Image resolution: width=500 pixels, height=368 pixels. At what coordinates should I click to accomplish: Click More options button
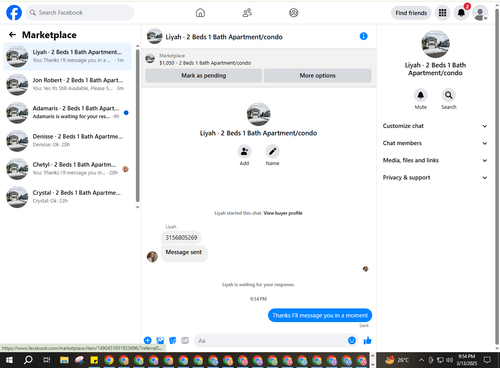point(317,76)
